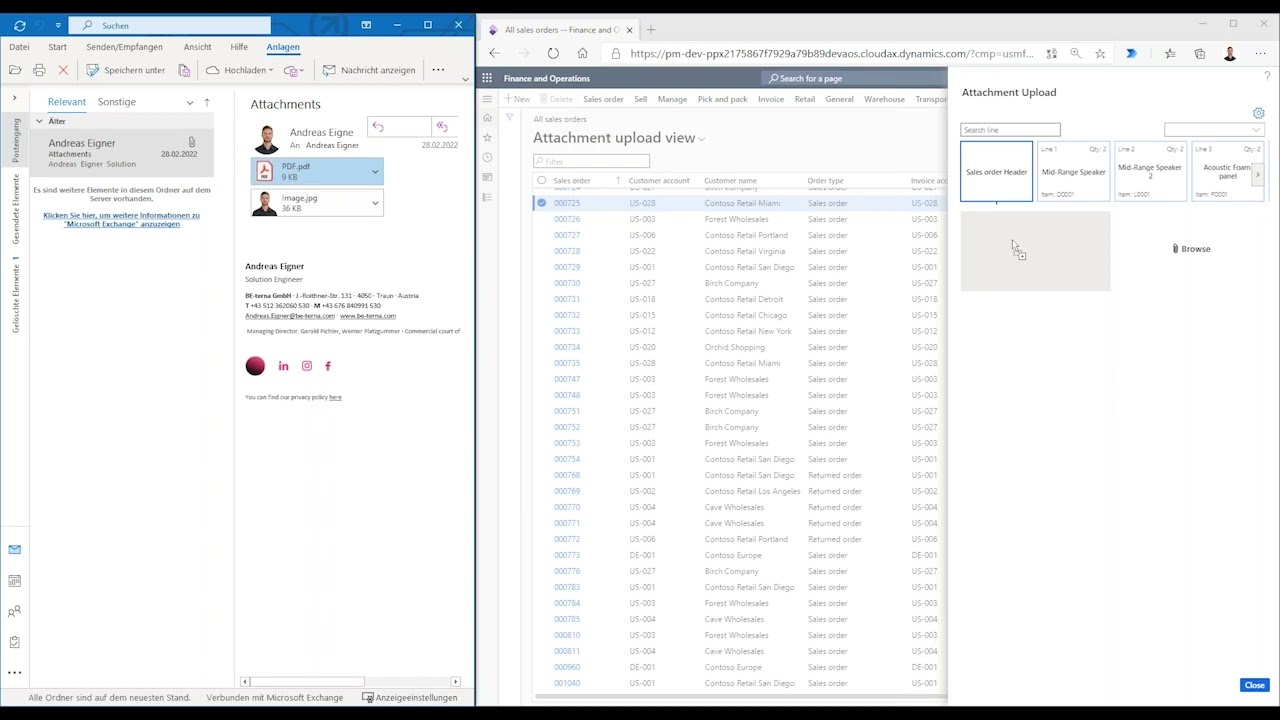Open the Hilfe tab in Outlook

point(239,47)
